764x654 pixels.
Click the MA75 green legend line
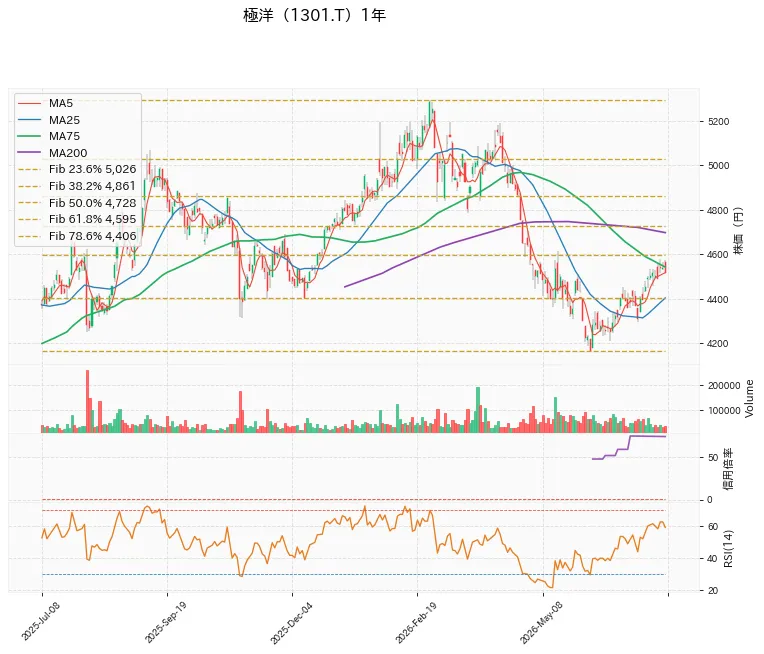[x=29, y=136]
